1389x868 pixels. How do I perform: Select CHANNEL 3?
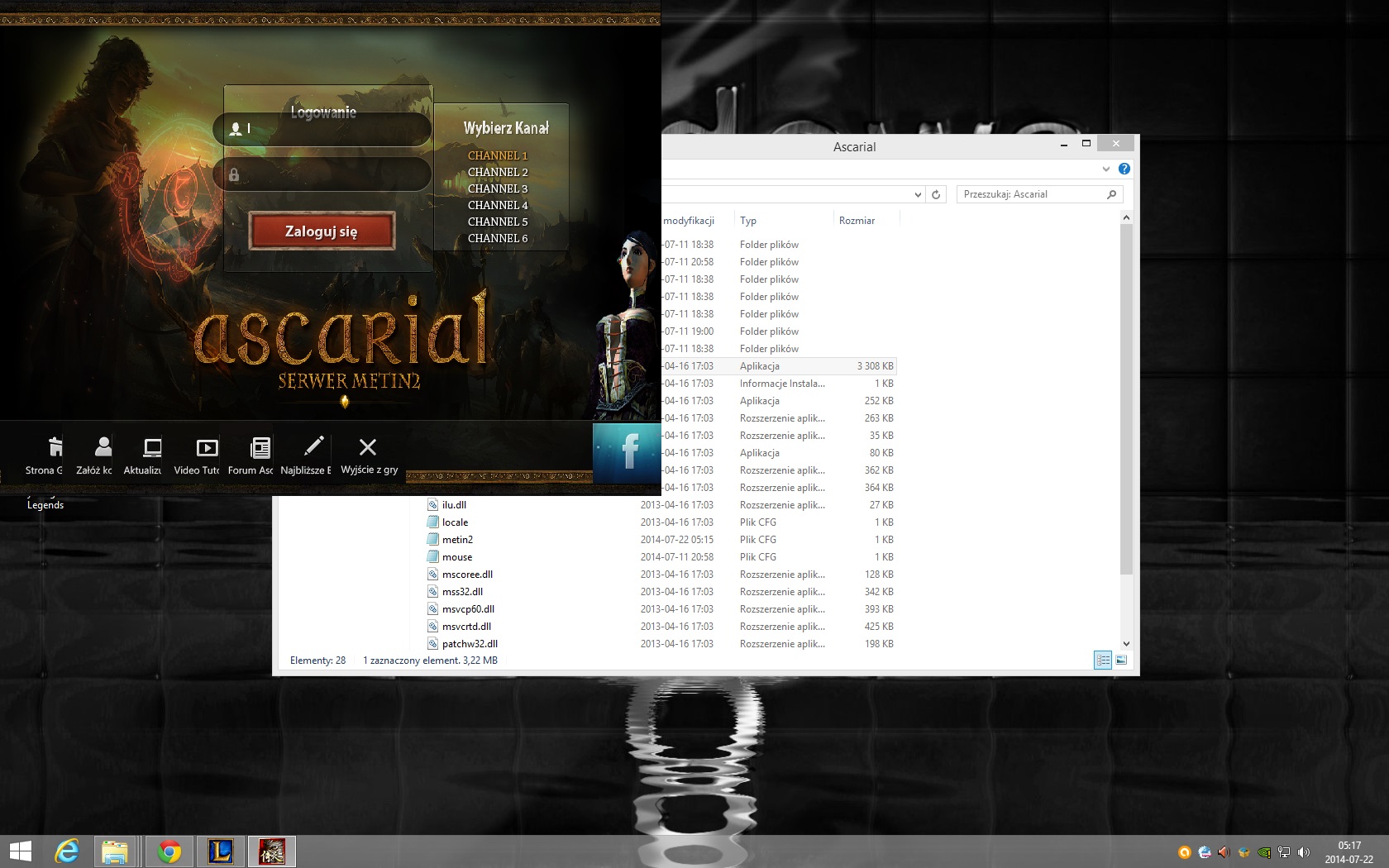(x=497, y=188)
